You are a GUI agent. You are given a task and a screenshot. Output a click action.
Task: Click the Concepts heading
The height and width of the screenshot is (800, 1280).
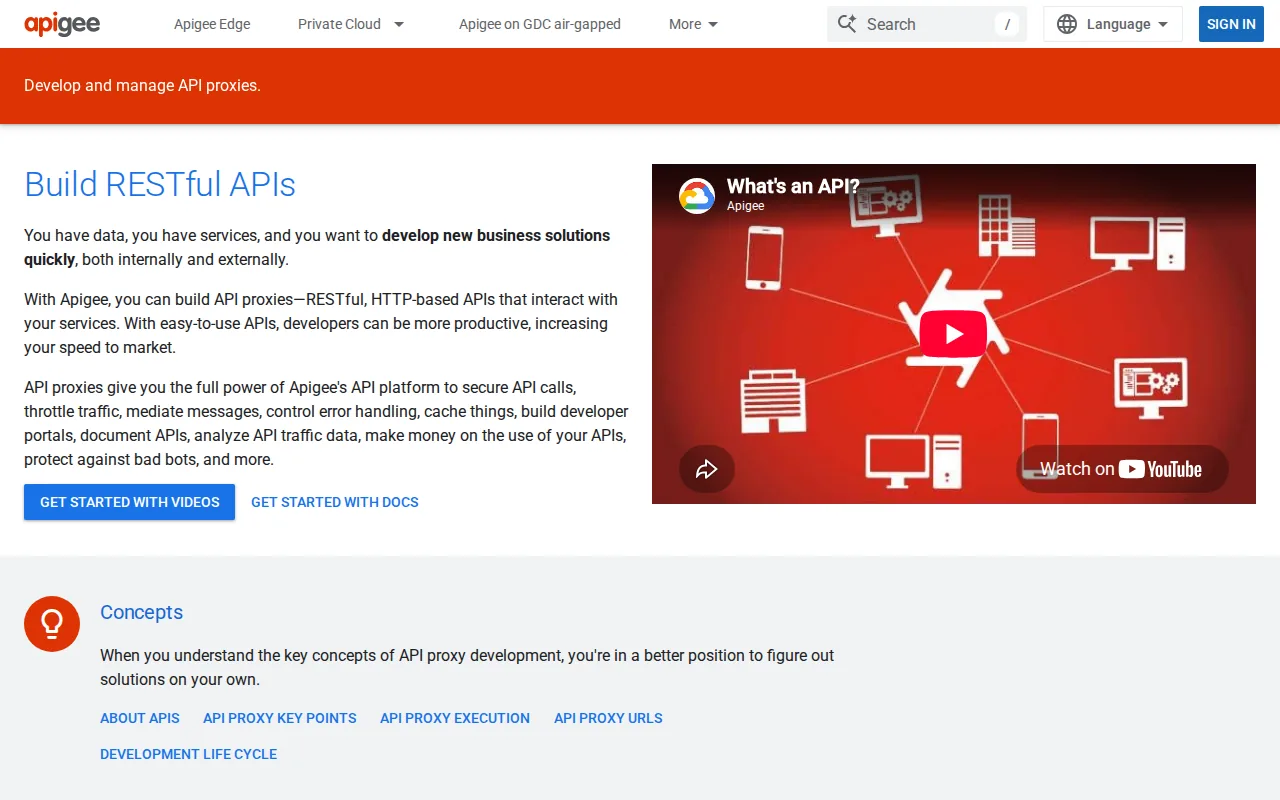tap(142, 612)
